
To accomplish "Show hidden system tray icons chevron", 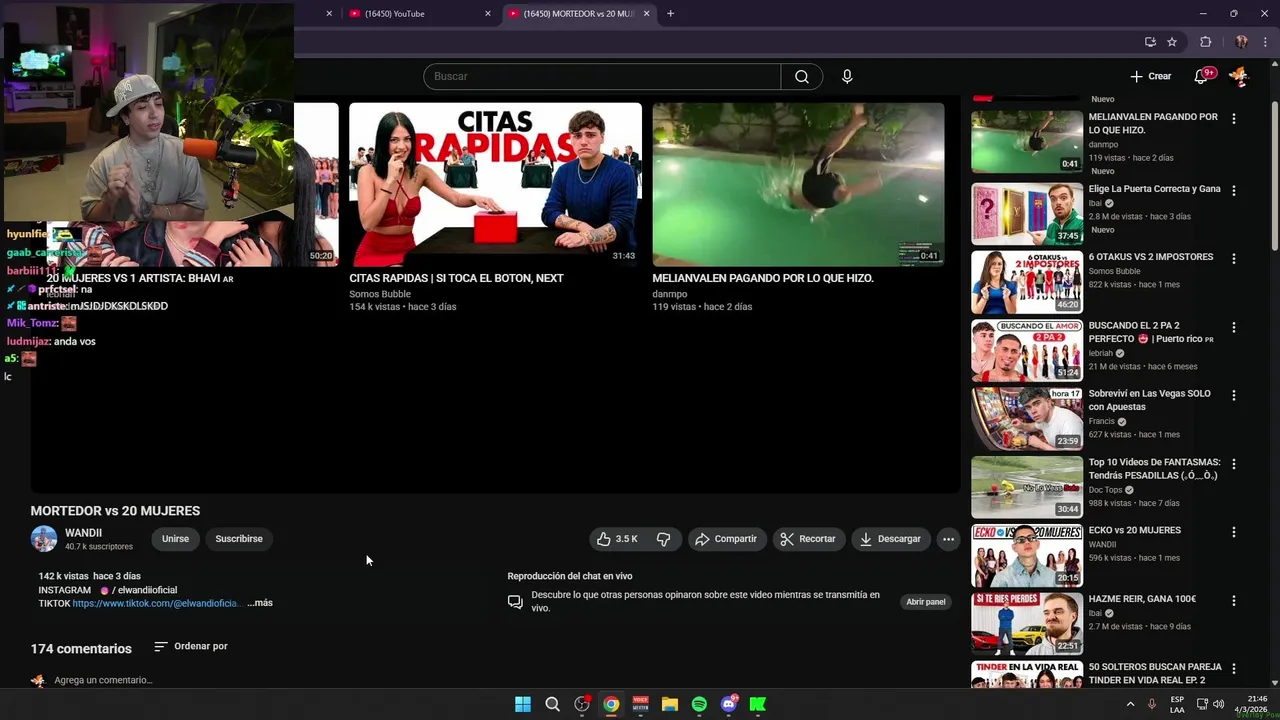I will [1130, 704].
